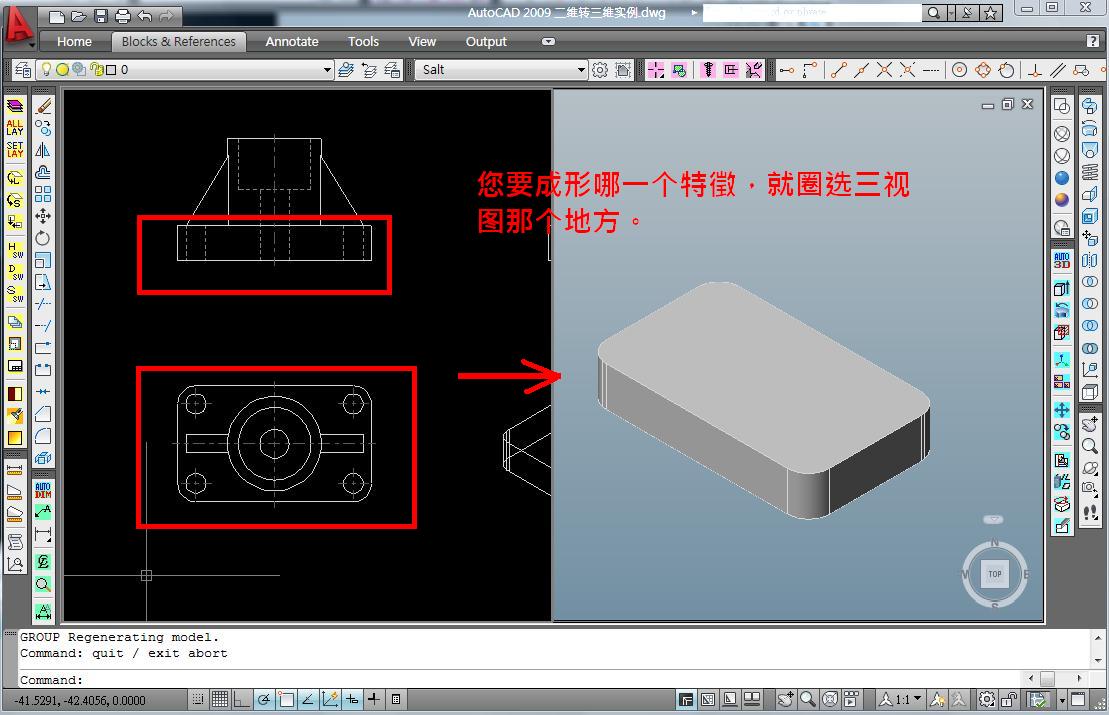Open the Communication Center satellite icon
1109x715 pixels.
967,13
